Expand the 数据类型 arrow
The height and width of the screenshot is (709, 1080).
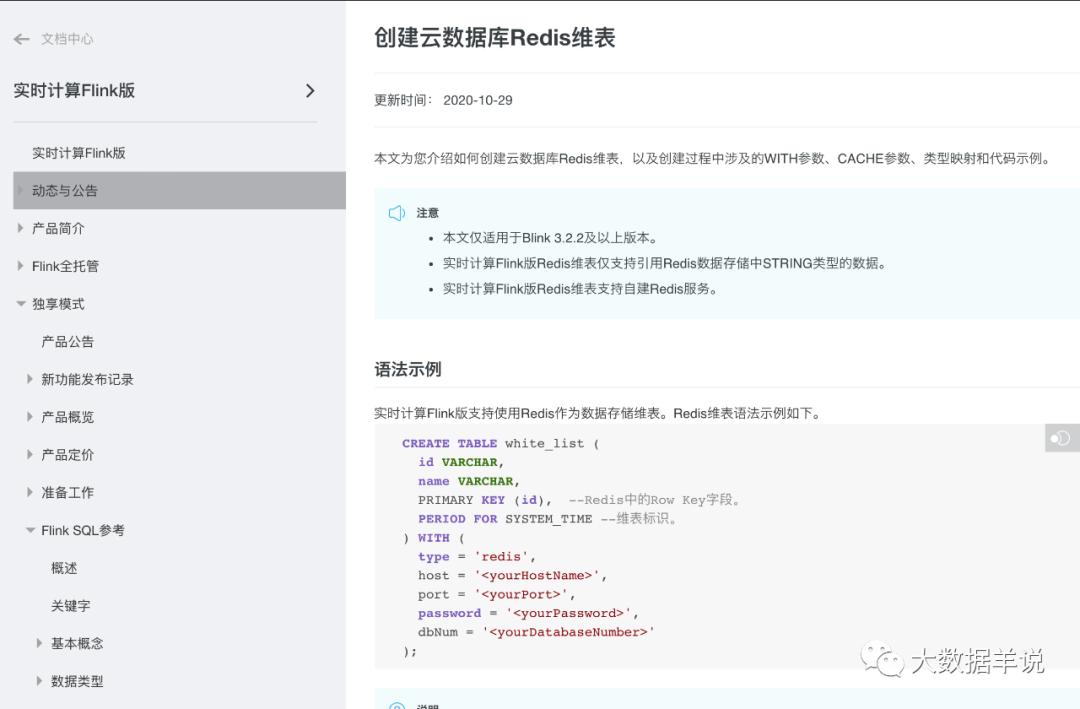tap(39, 681)
